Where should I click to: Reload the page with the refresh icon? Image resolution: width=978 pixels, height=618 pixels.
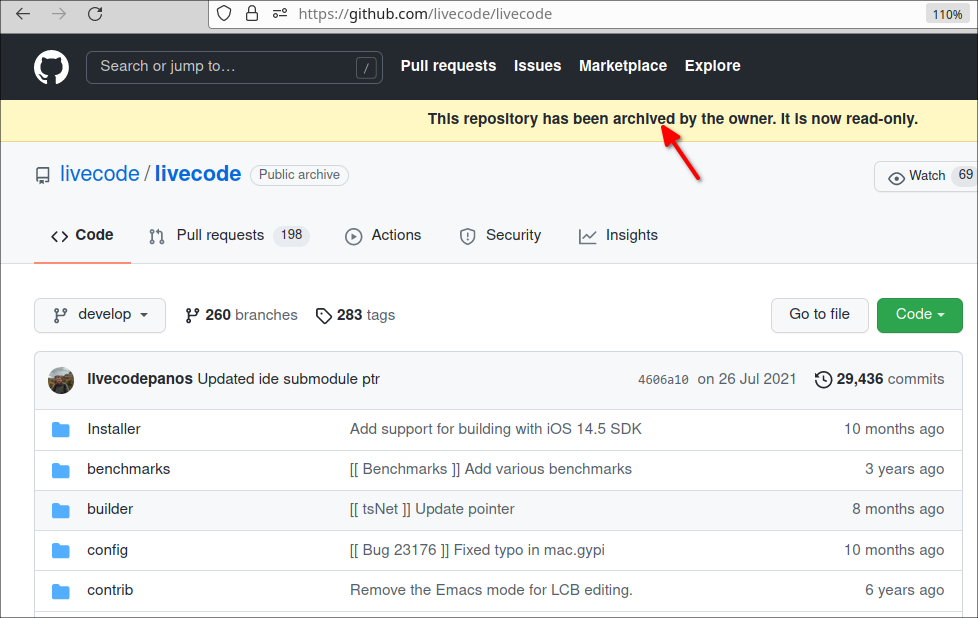tap(95, 14)
